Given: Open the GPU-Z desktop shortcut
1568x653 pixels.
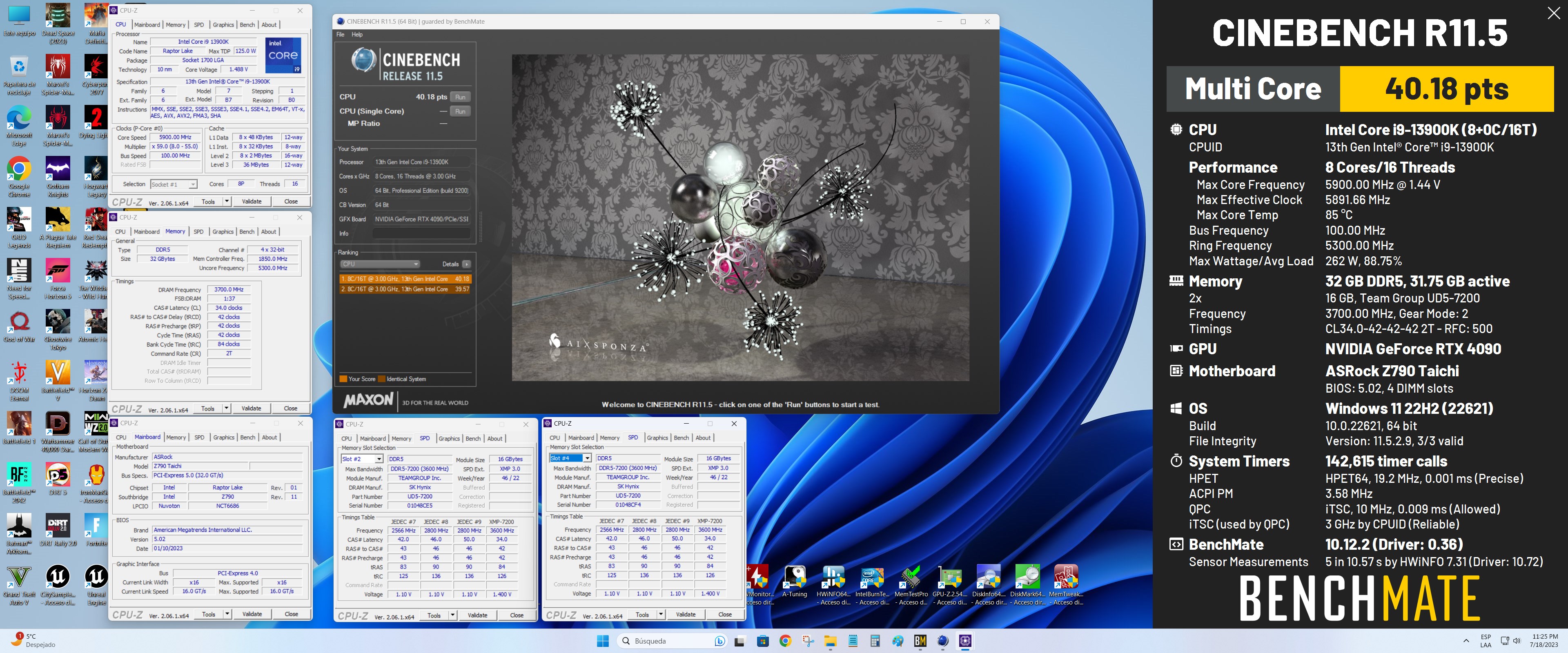Looking at the screenshot, I should tap(949, 585).
